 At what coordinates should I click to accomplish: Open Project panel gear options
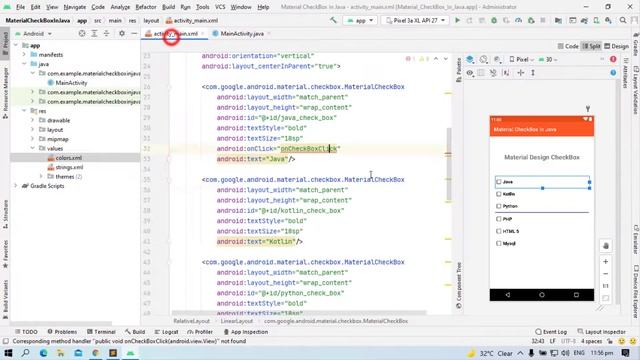(122, 33)
